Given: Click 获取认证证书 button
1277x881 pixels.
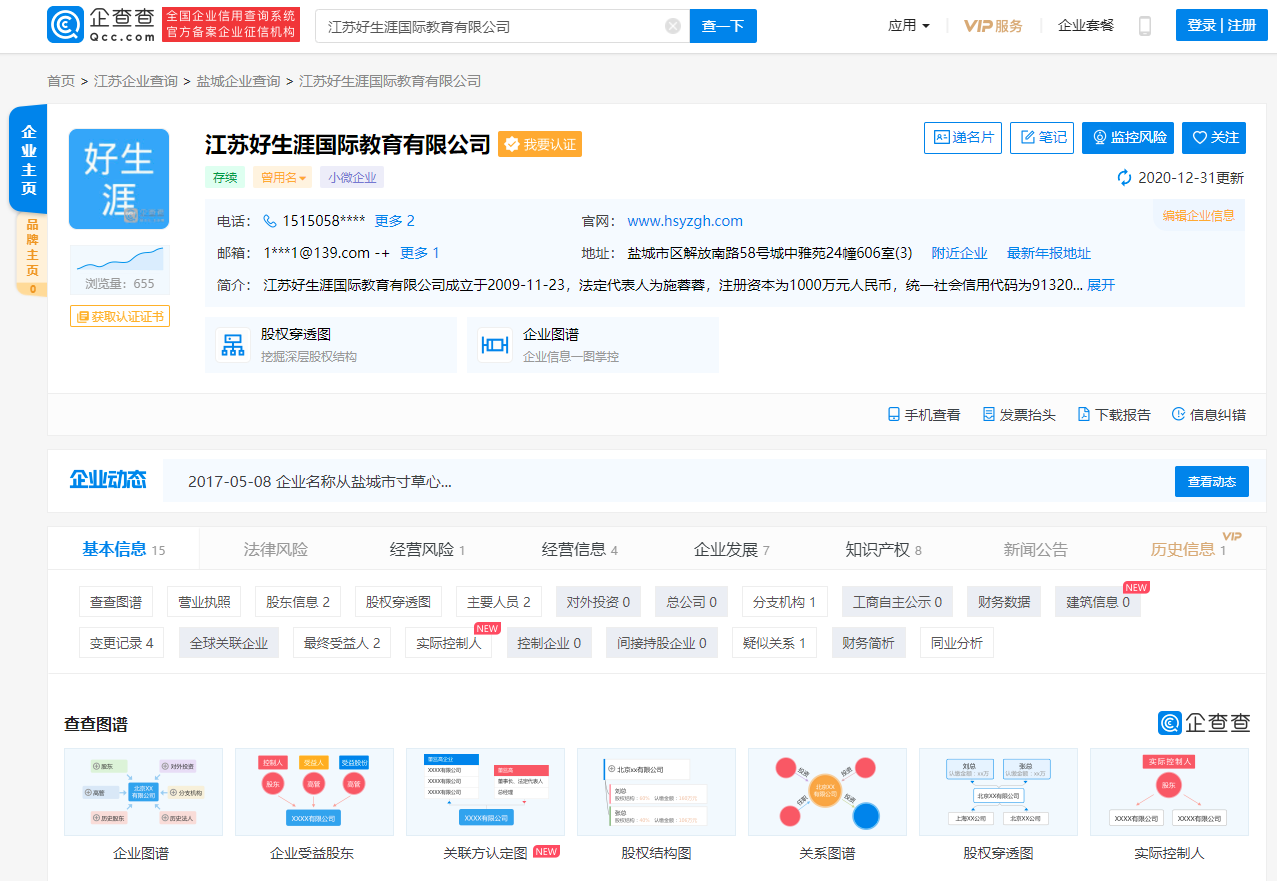Looking at the screenshot, I should tap(120, 317).
